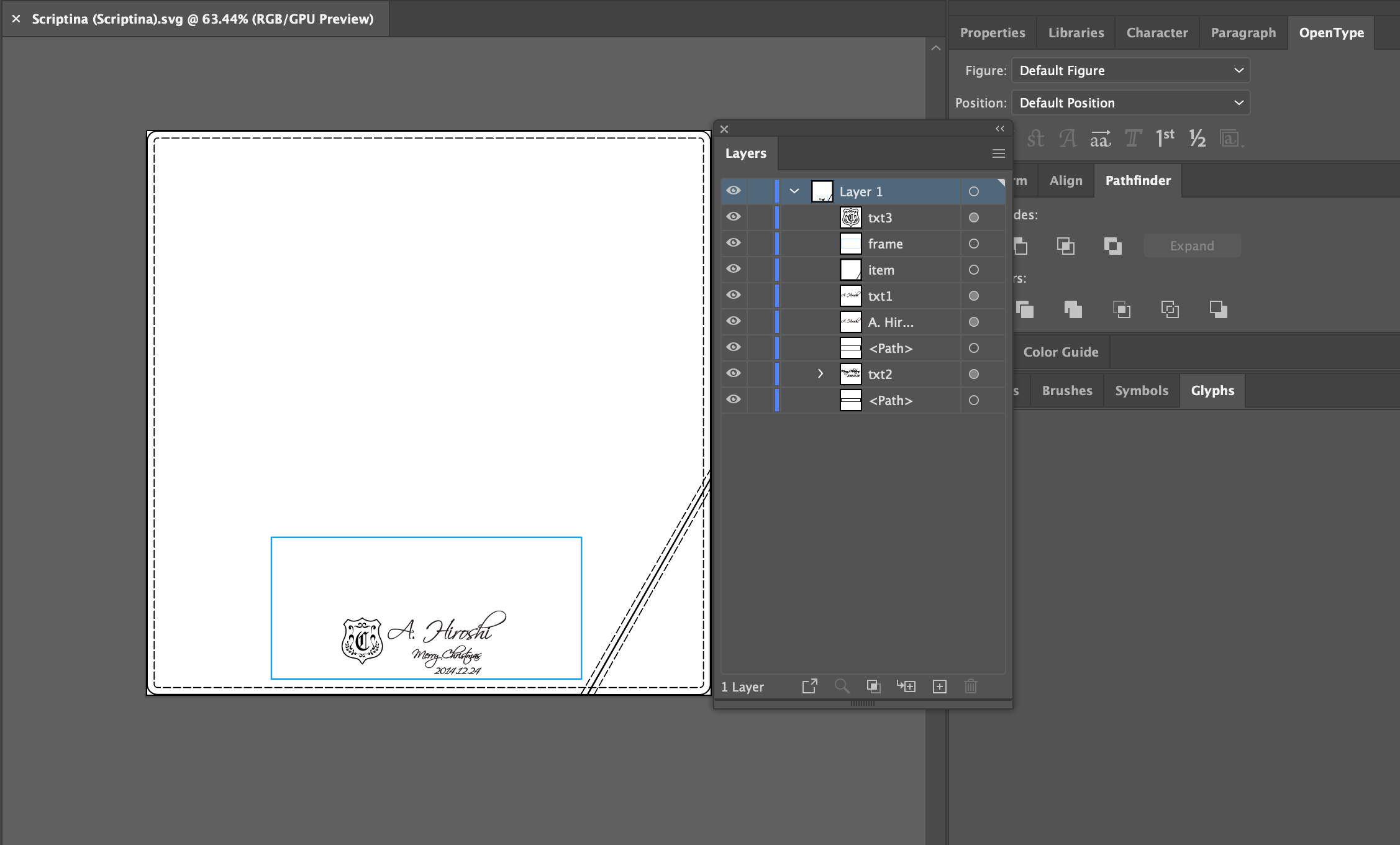Click the Collect for Export icon
The width and height of the screenshot is (1400, 845).
[809, 687]
